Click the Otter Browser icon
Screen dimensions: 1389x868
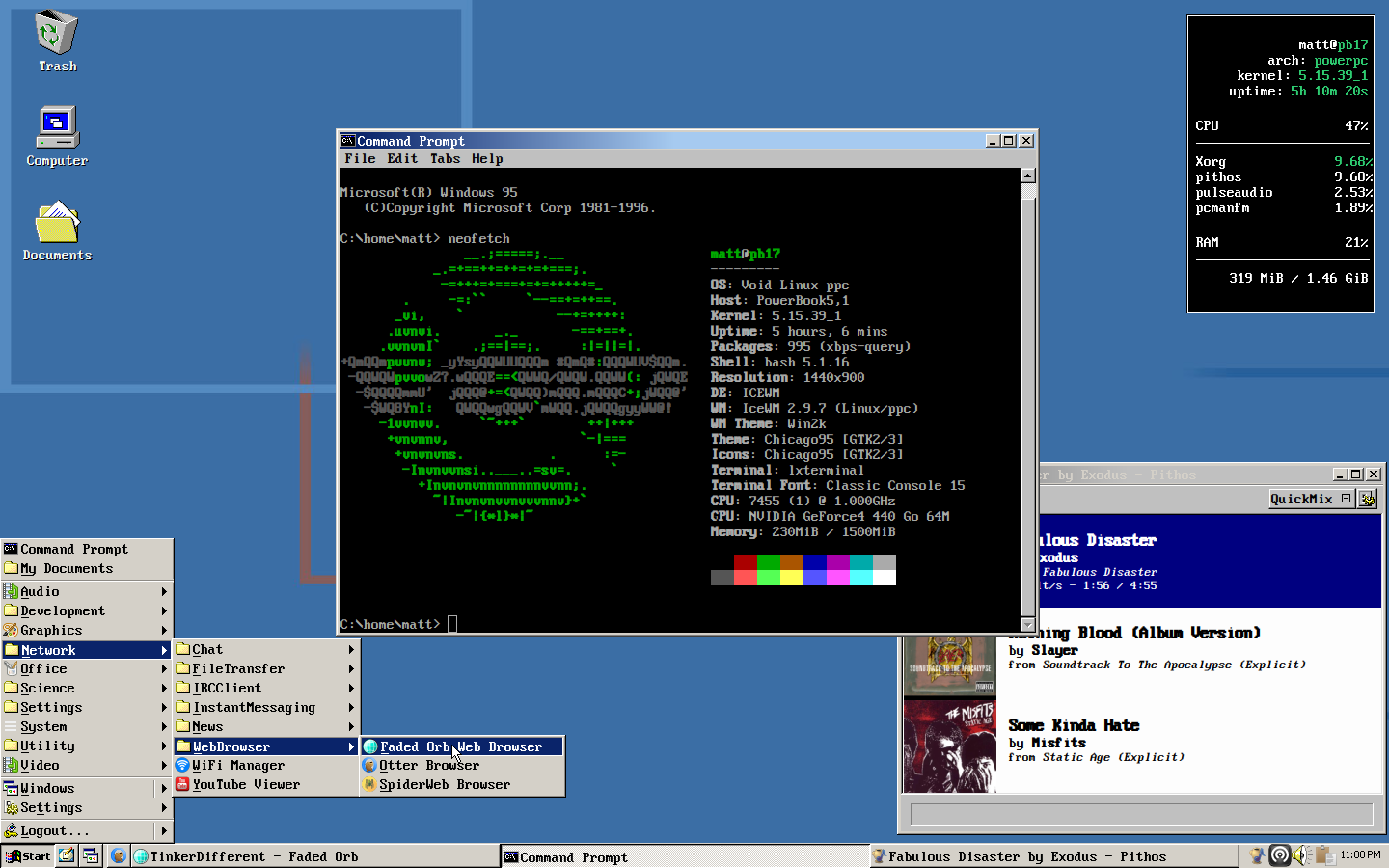[x=370, y=765]
